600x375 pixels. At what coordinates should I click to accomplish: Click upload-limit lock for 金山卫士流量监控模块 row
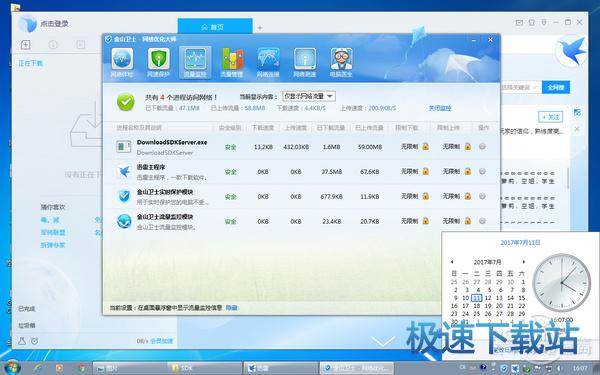468,221
